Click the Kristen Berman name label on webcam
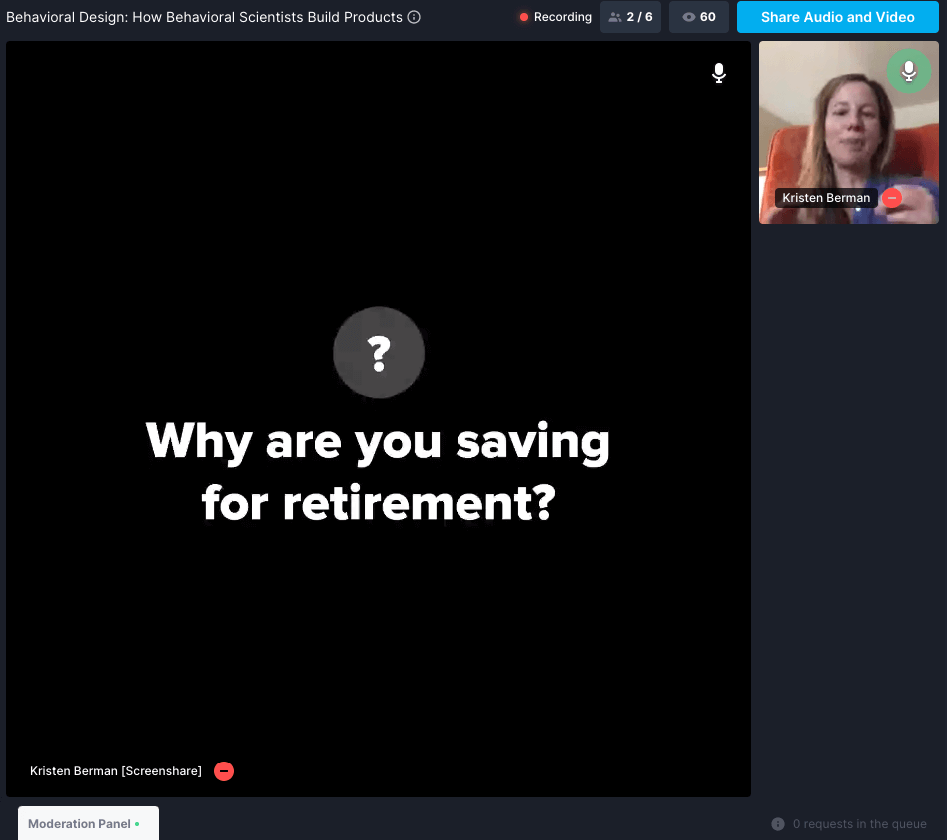This screenshot has width=947, height=840. (x=826, y=198)
